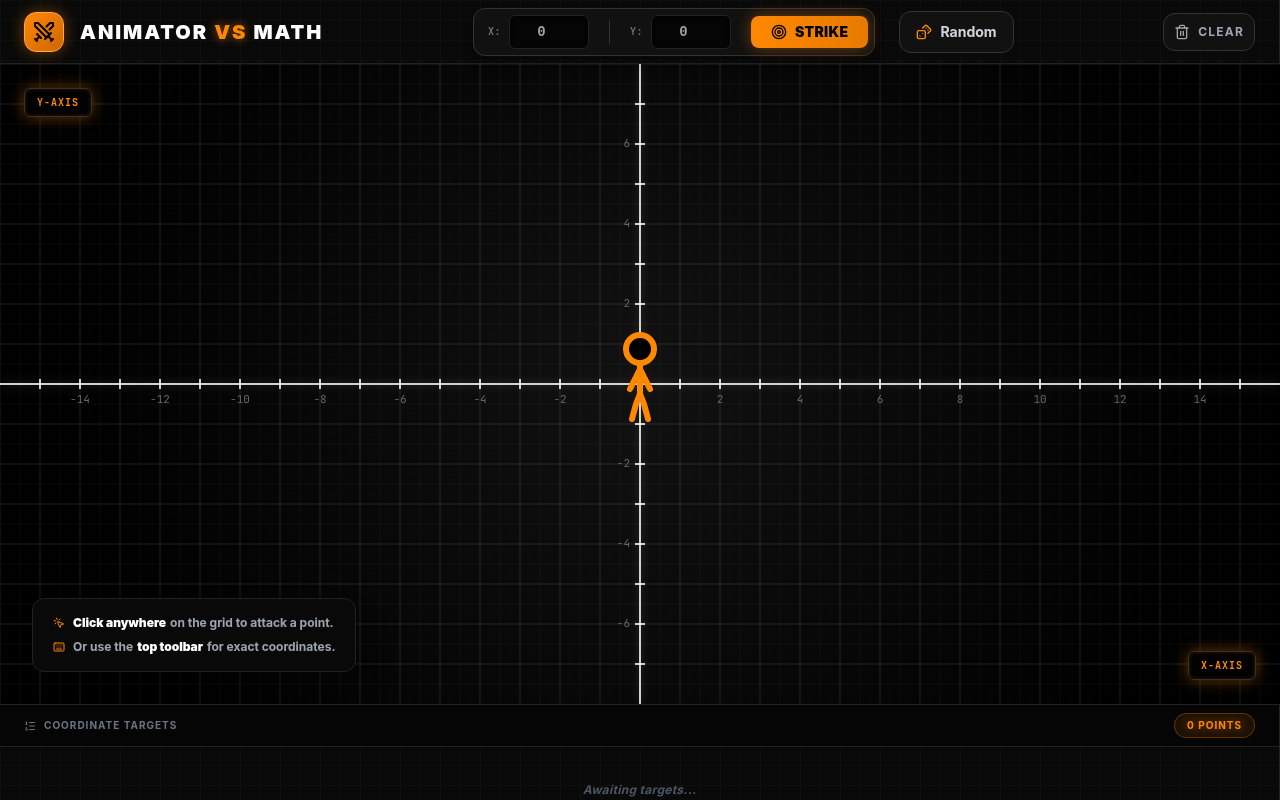The height and width of the screenshot is (800, 1280).
Task: Click the x-axis label -14
Action: 80,400
